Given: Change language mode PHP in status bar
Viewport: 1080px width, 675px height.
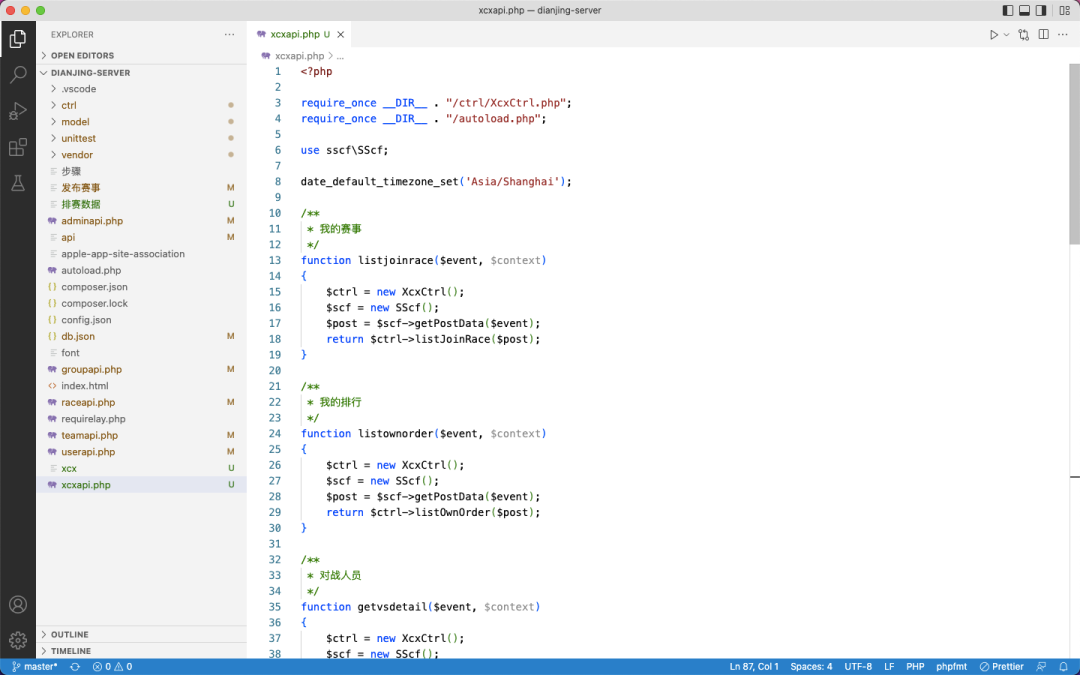Looking at the screenshot, I should click(915, 667).
